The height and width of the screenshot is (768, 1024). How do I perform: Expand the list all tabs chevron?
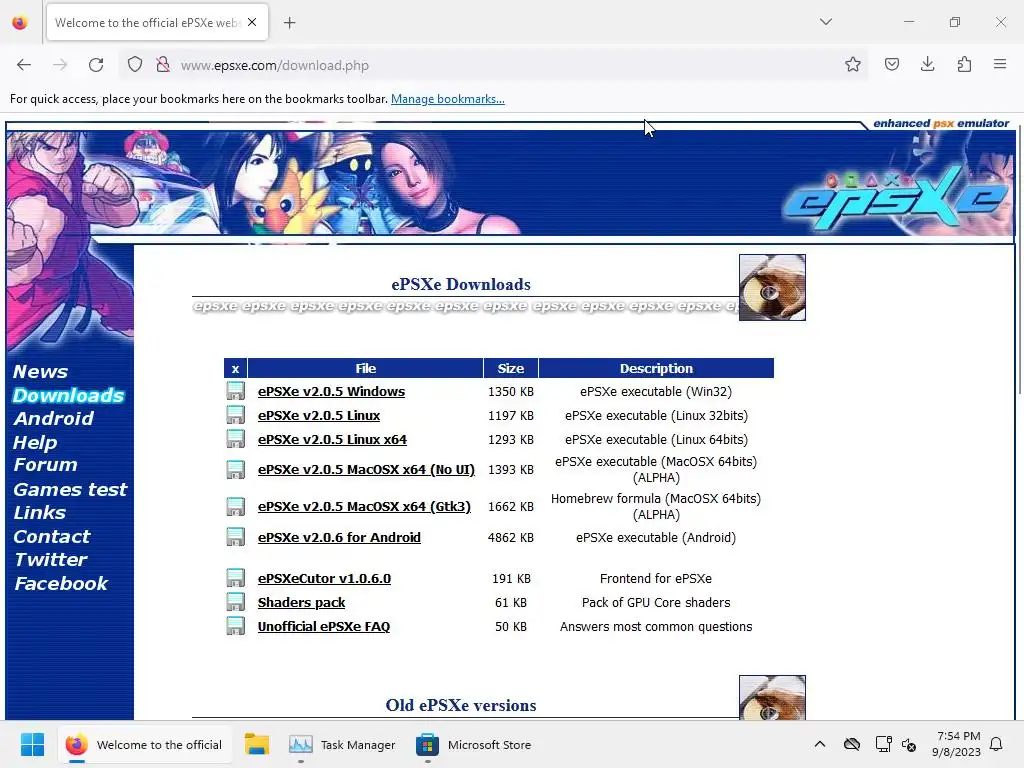pyautogui.click(x=825, y=22)
